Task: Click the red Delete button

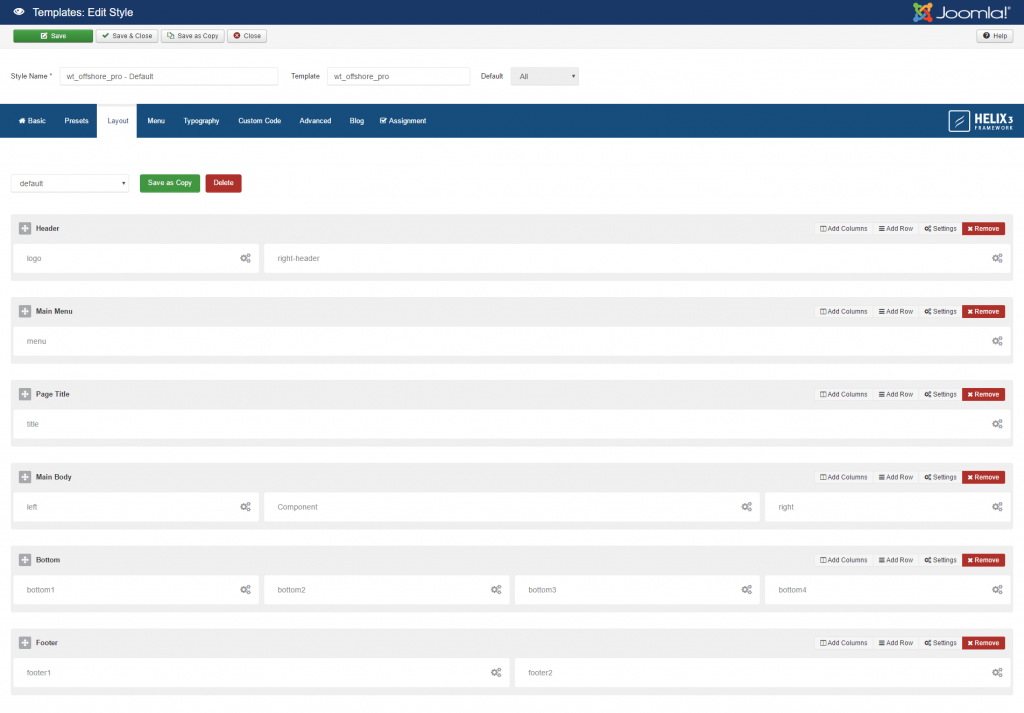Action: (x=222, y=183)
